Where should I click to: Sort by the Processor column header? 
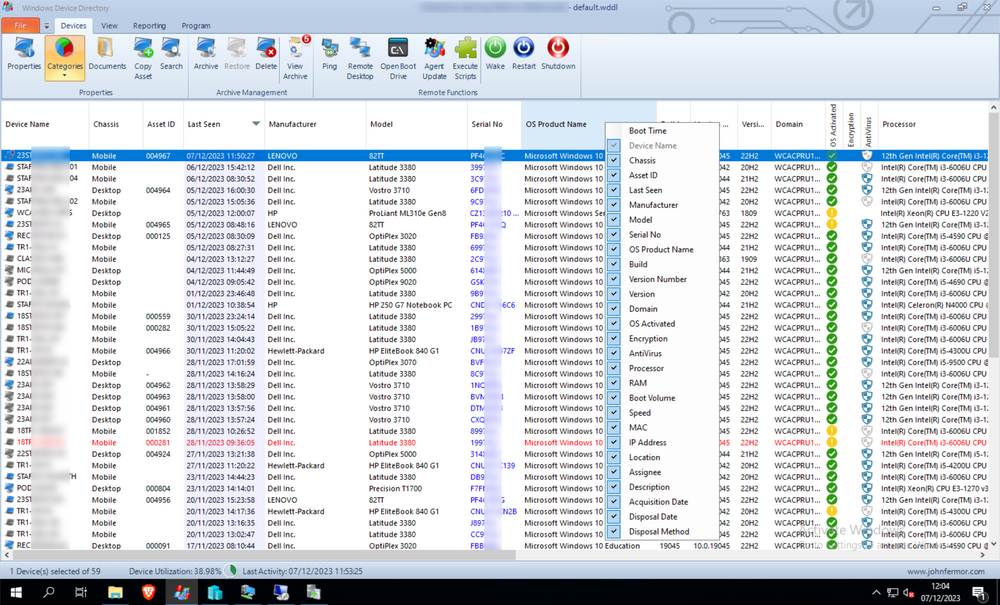click(933, 124)
